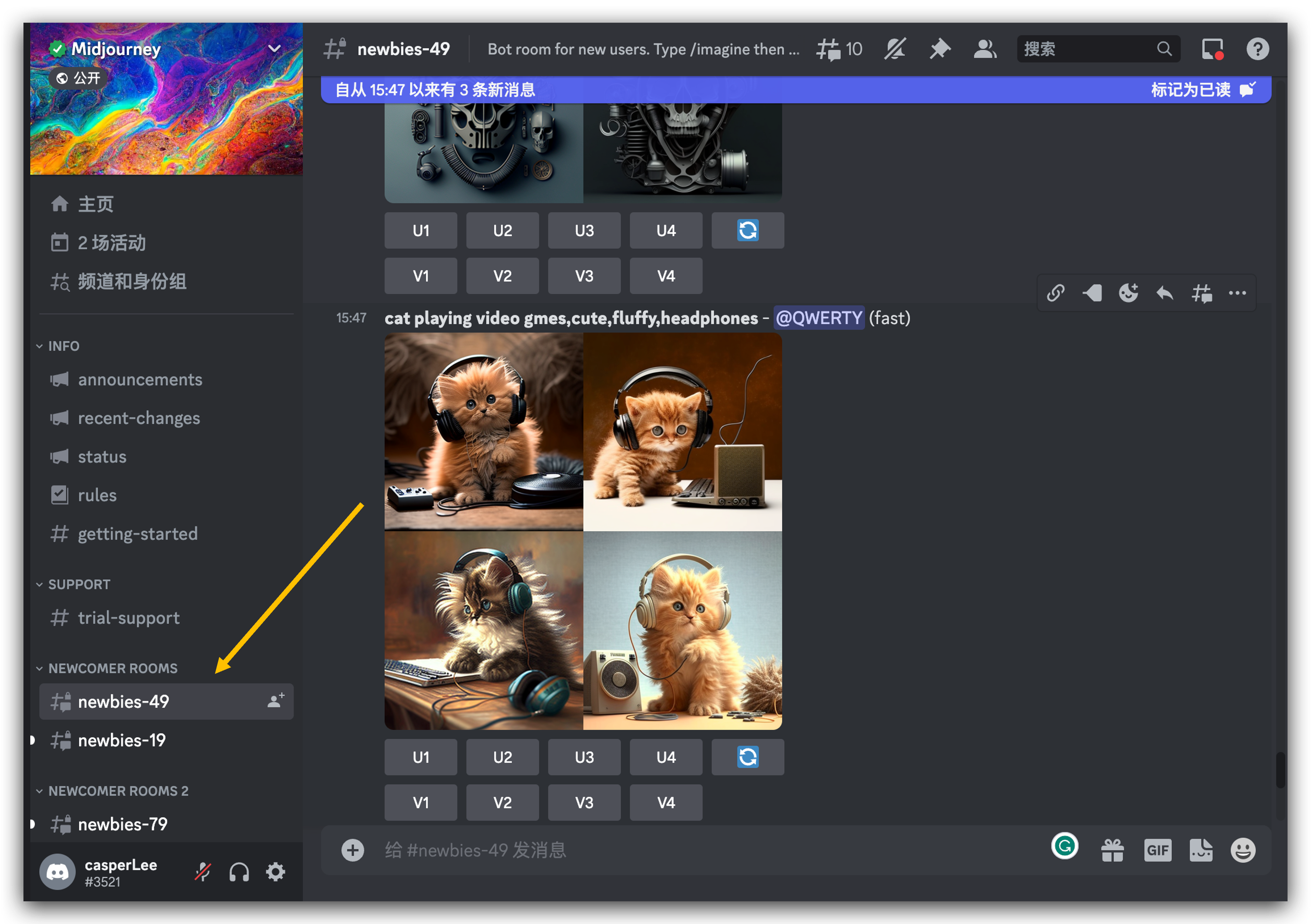Open the announcements channel

[166, 380]
